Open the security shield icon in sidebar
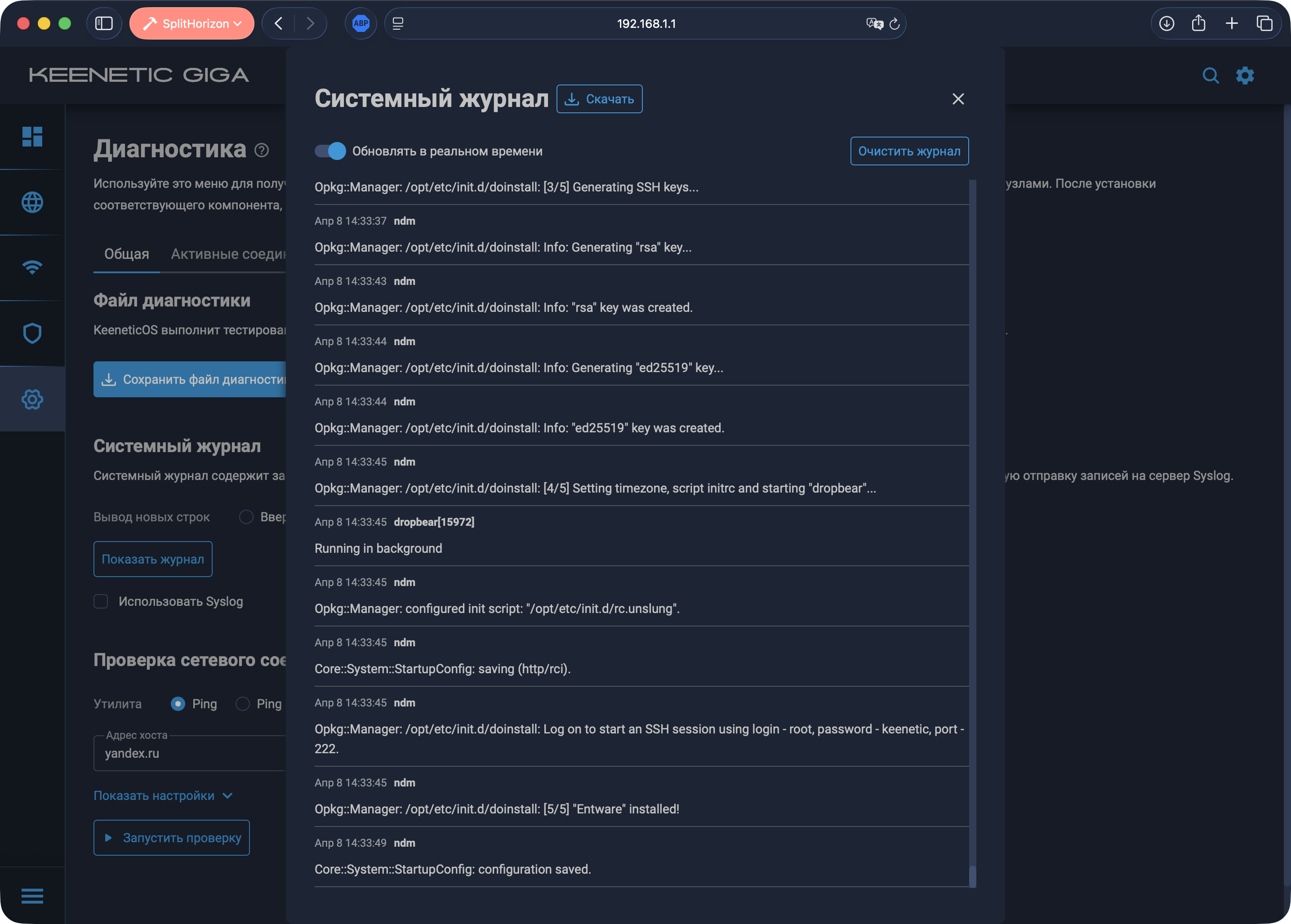Image resolution: width=1291 pixels, height=924 pixels. (x=32, y=333)
